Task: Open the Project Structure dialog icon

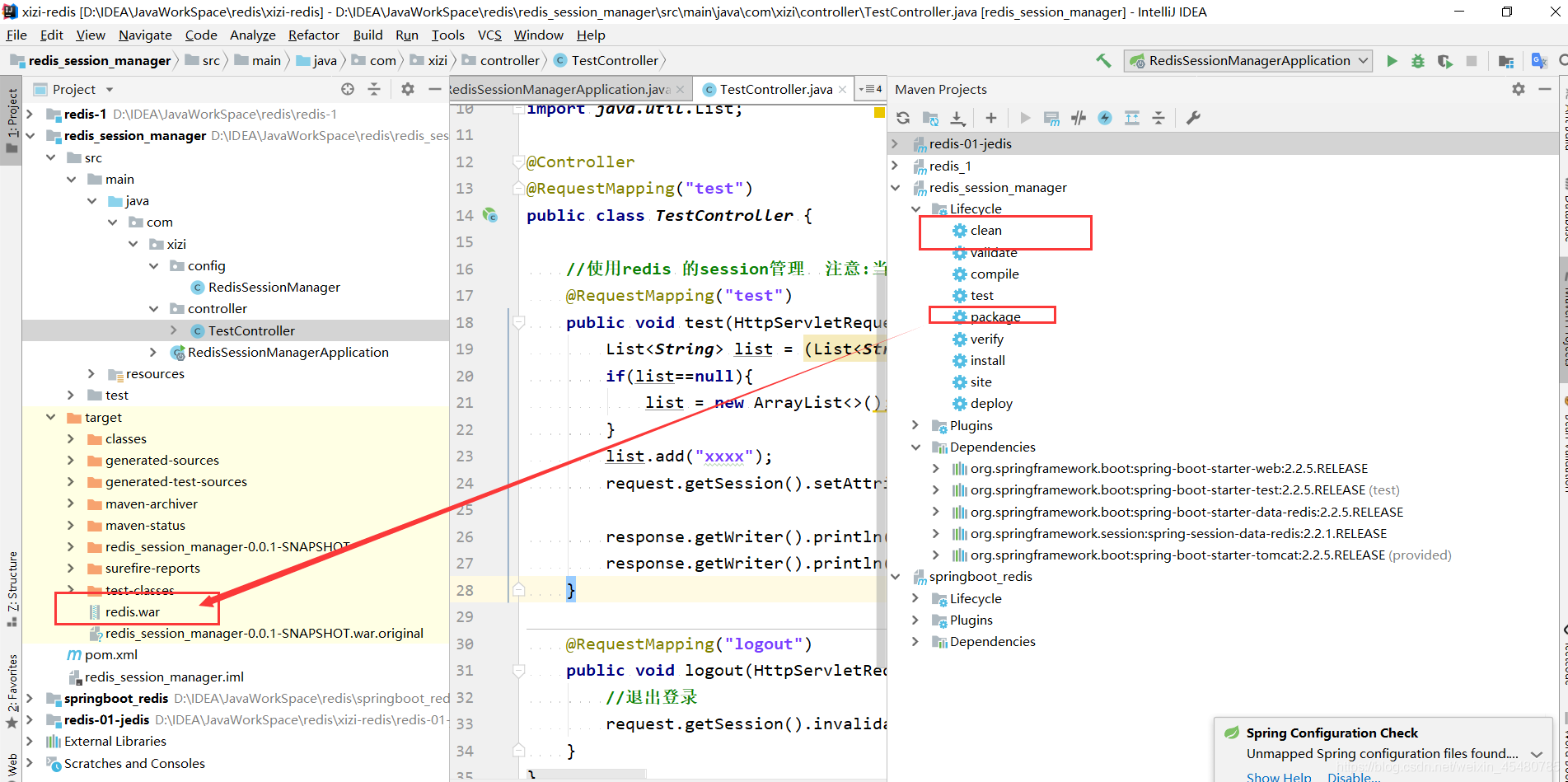Action: 1505,61
